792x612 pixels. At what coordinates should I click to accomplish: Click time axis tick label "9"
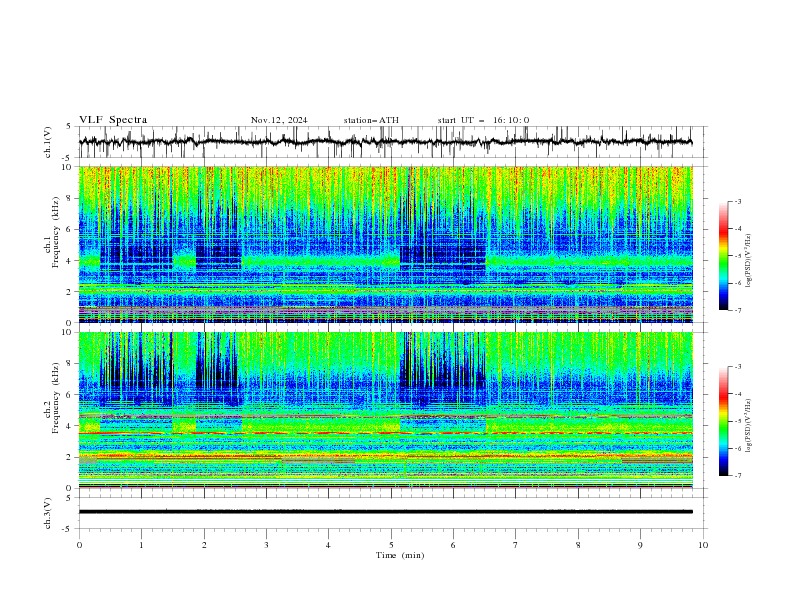tap(640, 545)
